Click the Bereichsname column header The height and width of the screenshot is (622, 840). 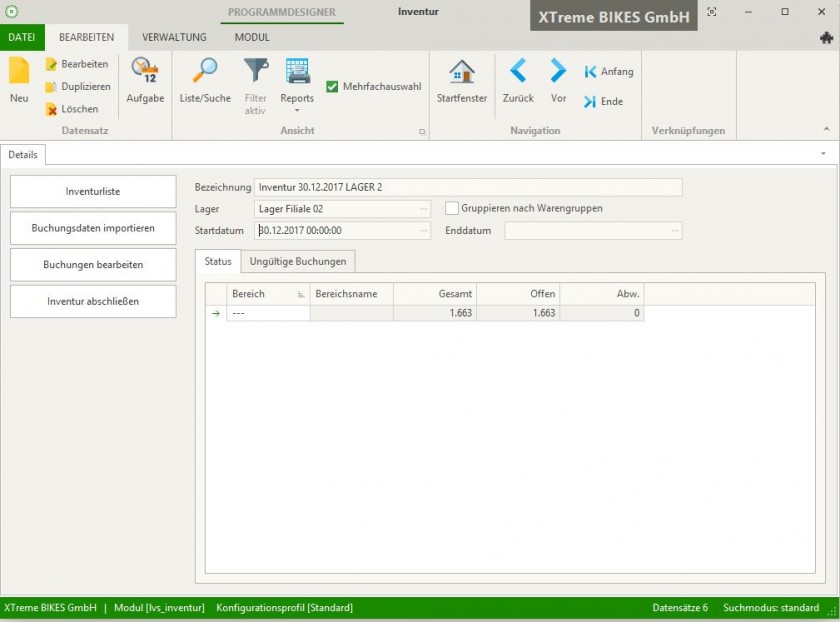(352, 294)
